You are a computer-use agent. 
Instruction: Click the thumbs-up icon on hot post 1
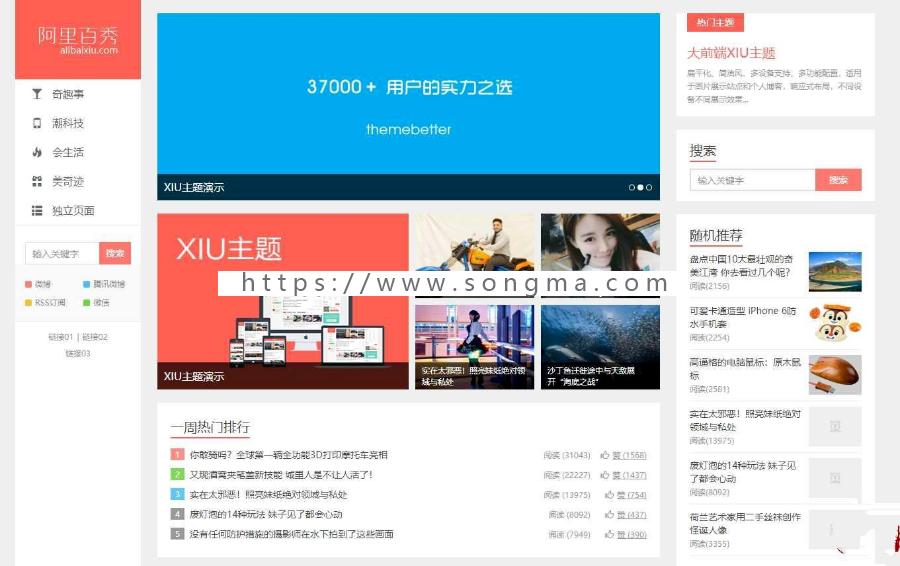pyautogui.click(x=604, y=455)
